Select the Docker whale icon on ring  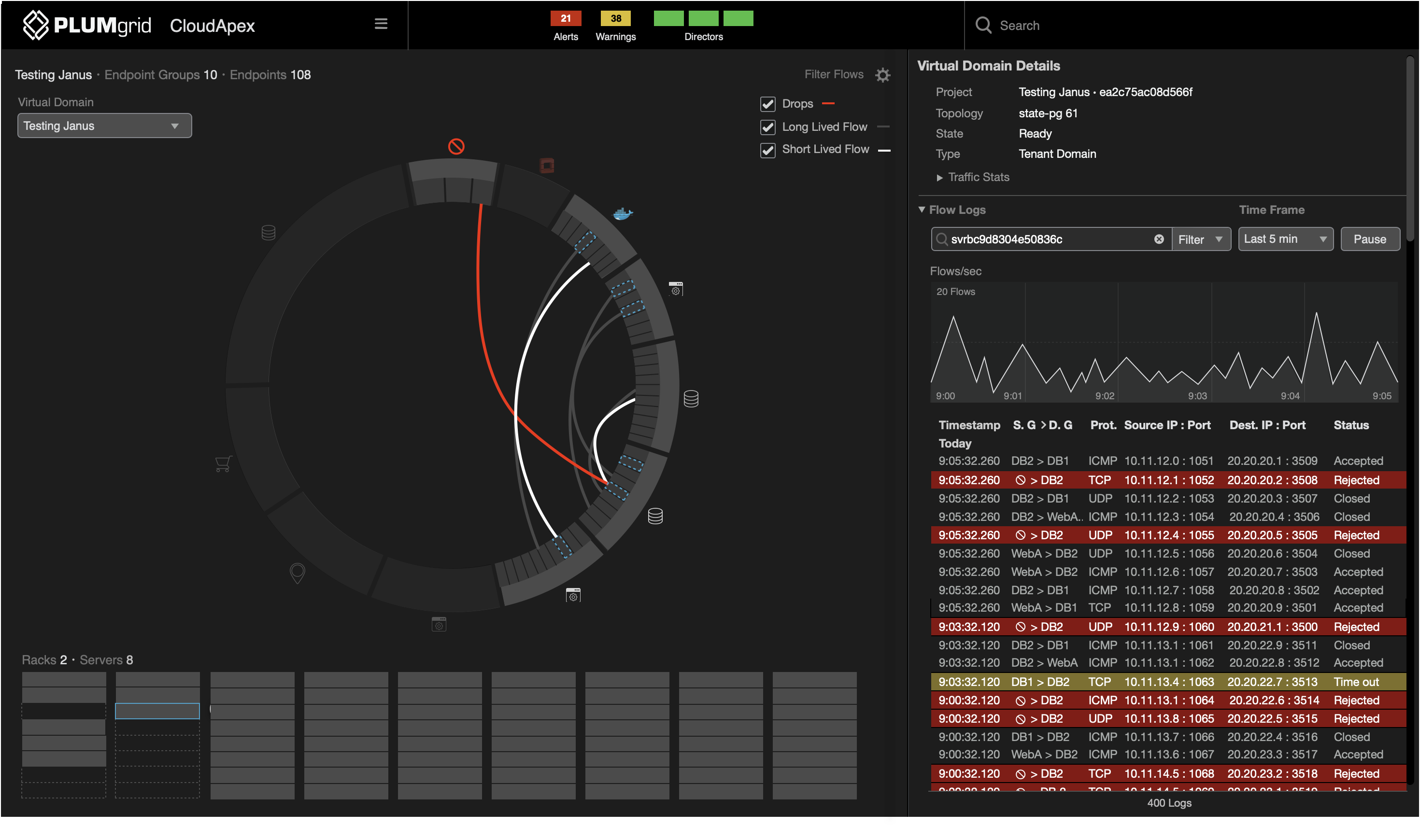point(622,214)
